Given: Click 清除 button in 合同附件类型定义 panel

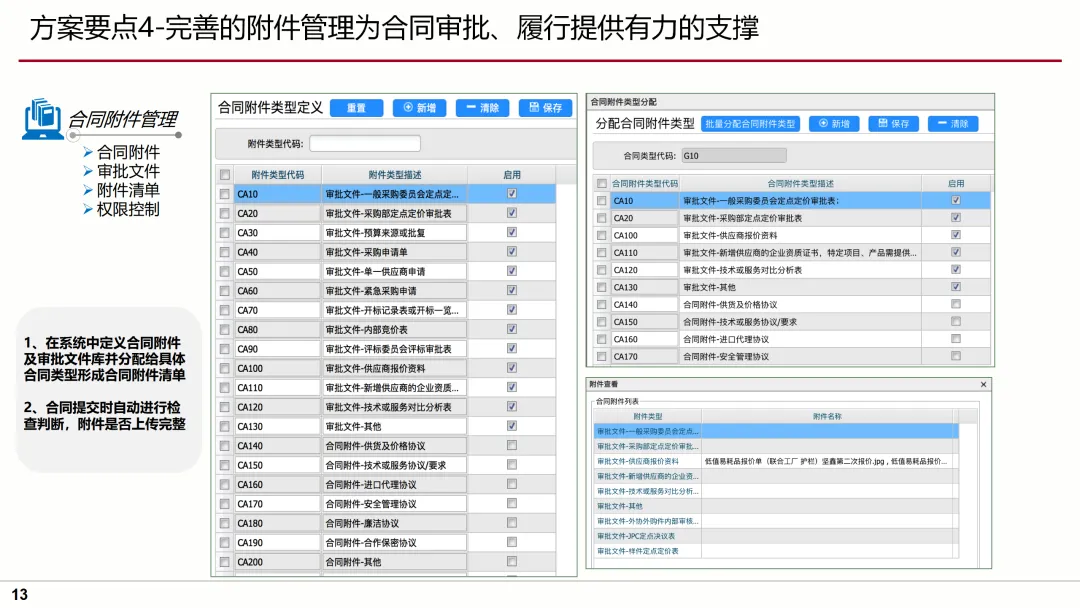Looking at the screenshot, I should 482,108.
